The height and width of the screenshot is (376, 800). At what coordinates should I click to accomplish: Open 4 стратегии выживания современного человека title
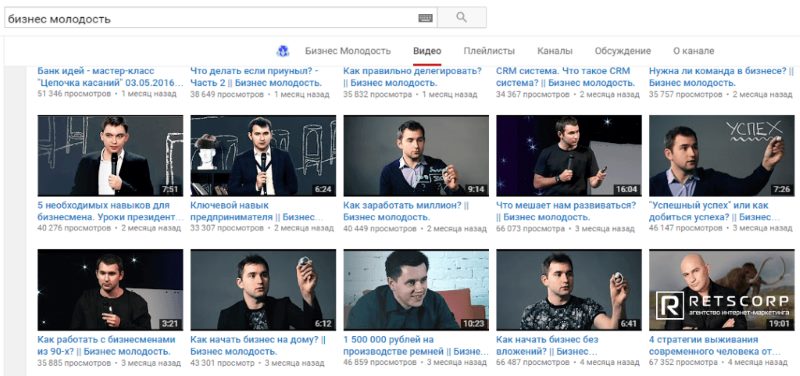715,345
